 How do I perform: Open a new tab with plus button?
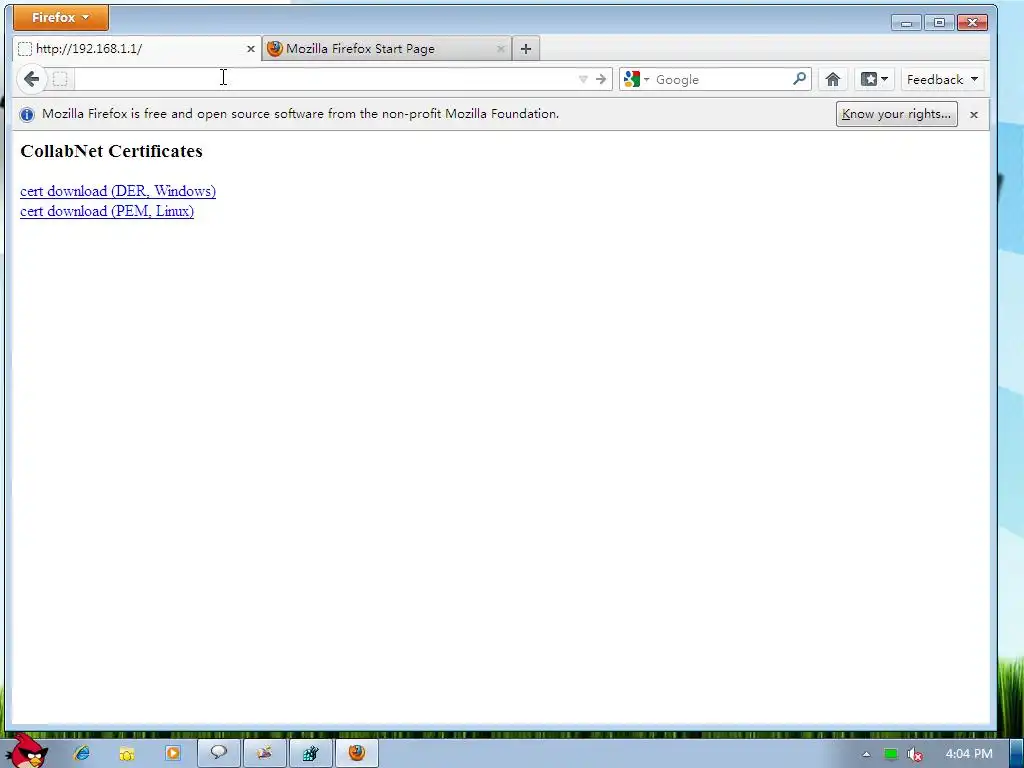pos(526,49)
